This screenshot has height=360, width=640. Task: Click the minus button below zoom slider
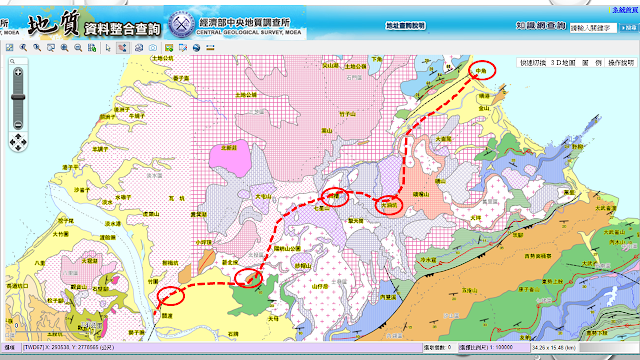click(x=18, y=124)
